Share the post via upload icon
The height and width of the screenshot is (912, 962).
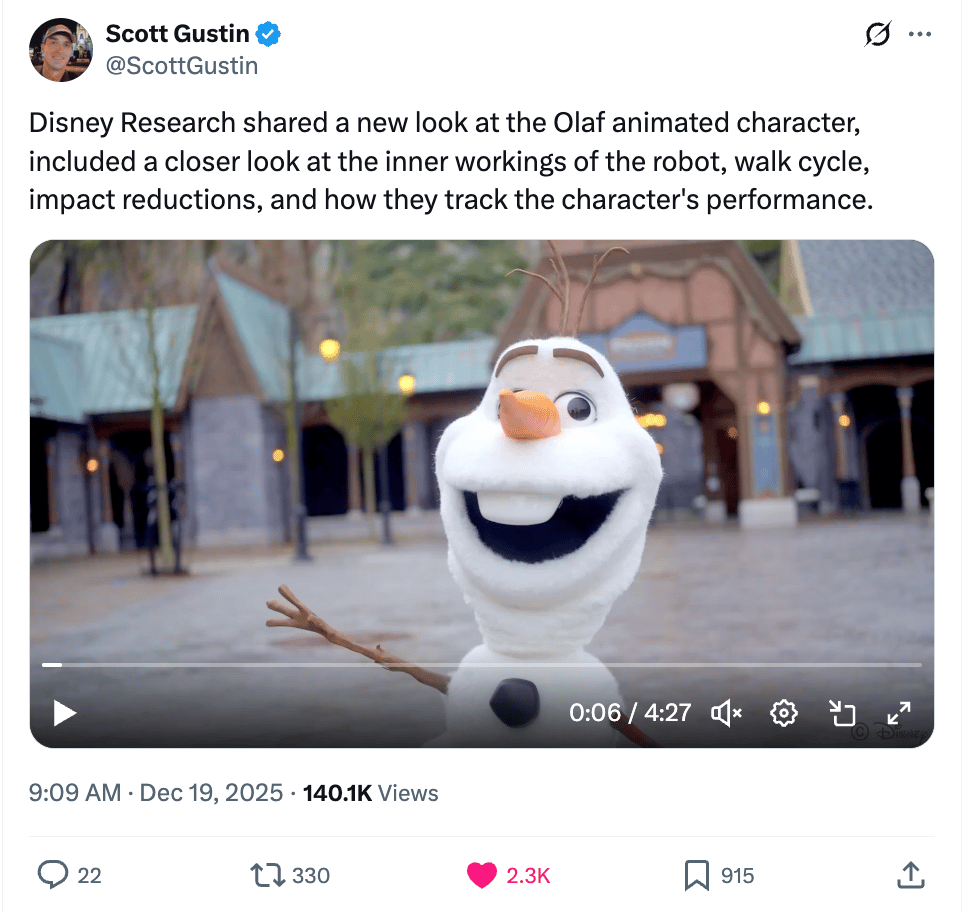tap(910, 875)
